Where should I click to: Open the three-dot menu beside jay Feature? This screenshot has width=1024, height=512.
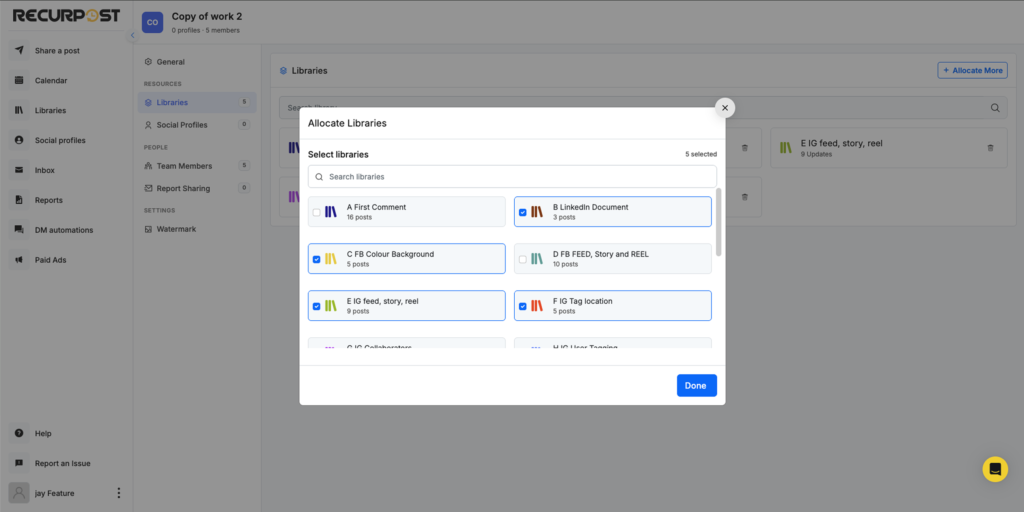[118, 493]
